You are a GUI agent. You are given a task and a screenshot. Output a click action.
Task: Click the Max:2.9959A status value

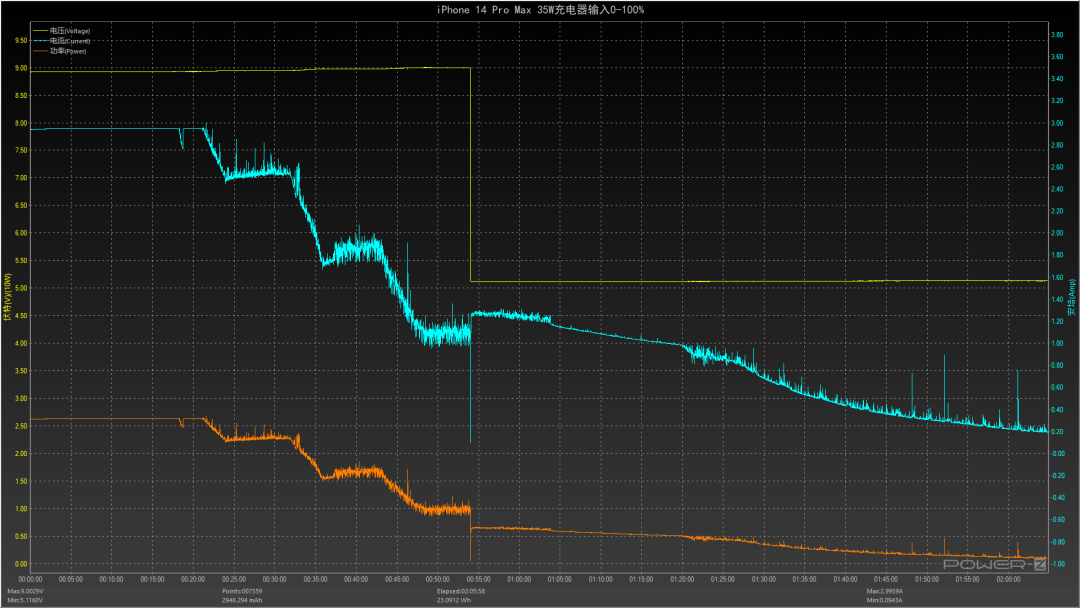(x=884, y=591)
